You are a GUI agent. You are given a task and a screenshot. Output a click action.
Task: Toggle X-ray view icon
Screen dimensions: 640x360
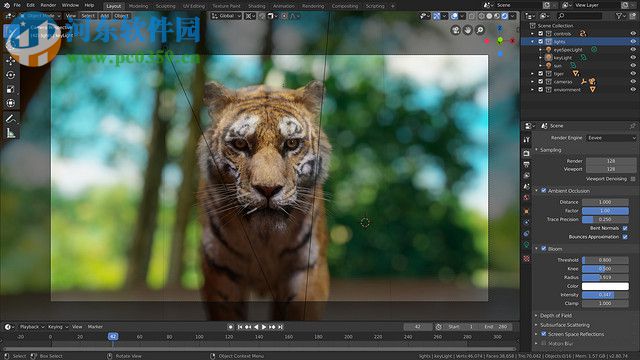click(x=471, y=16)
